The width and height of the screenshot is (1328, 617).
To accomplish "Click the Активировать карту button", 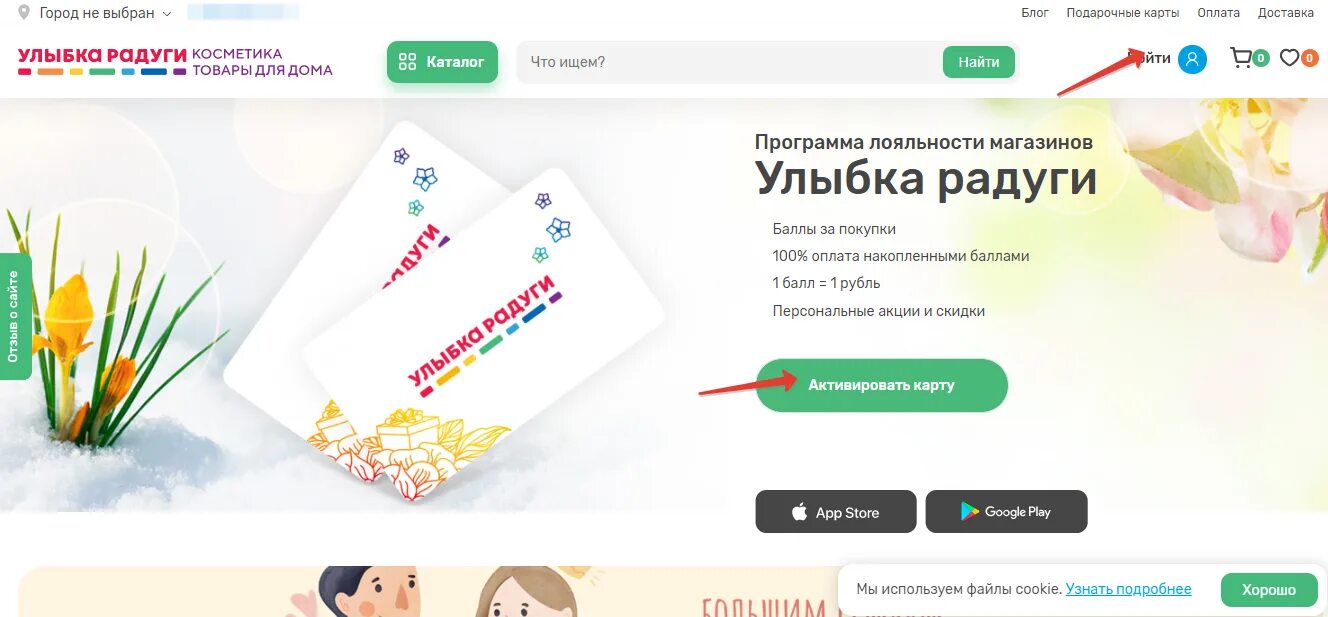I will [x=881, y=385].
